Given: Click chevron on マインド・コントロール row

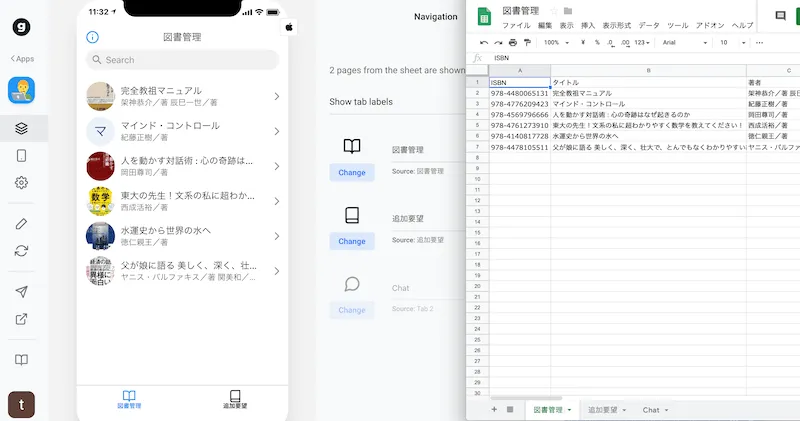Looking at the screenshot, I should tap(277, 131).
